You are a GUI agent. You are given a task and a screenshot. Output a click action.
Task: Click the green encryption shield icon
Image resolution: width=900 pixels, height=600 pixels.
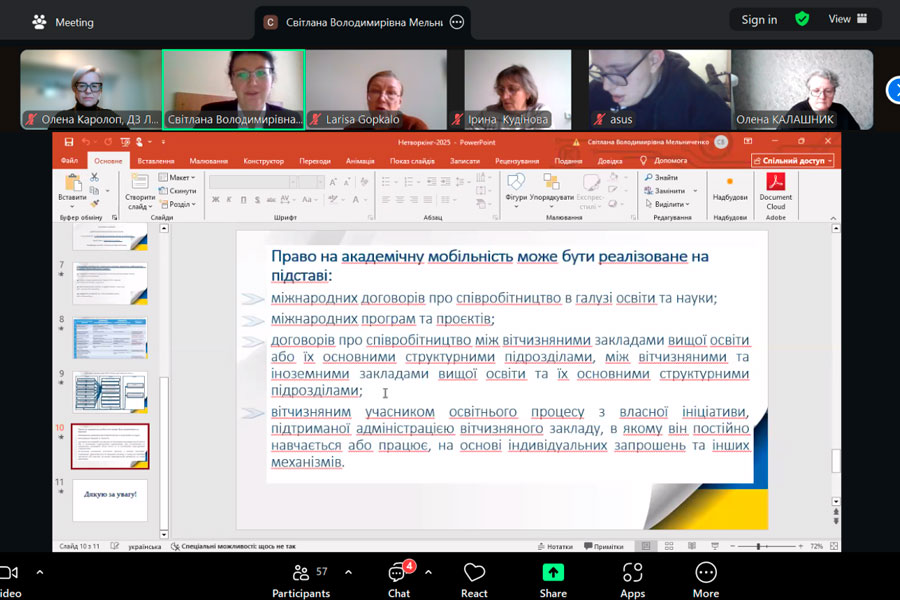pyautogui.click(x=802, y=19)
